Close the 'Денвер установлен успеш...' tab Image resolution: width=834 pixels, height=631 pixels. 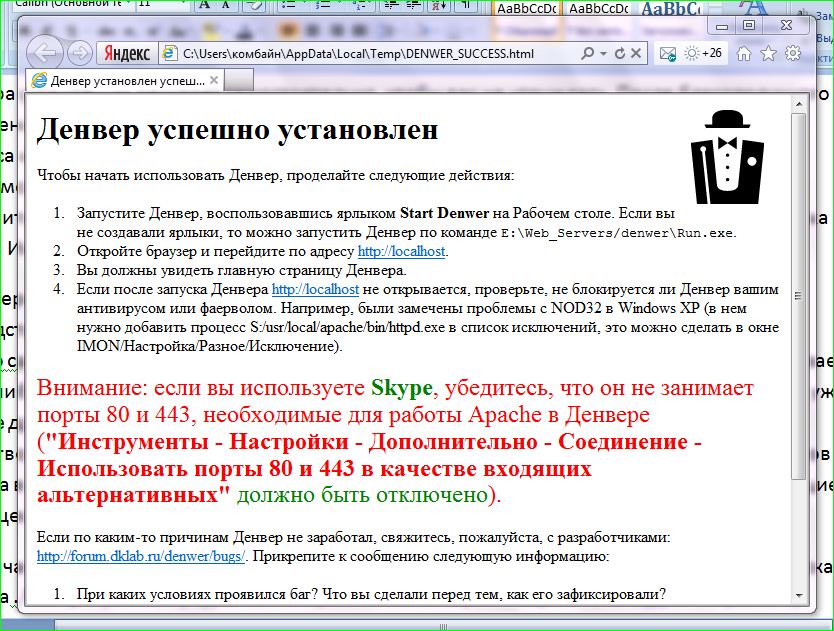tap(214, 80)
